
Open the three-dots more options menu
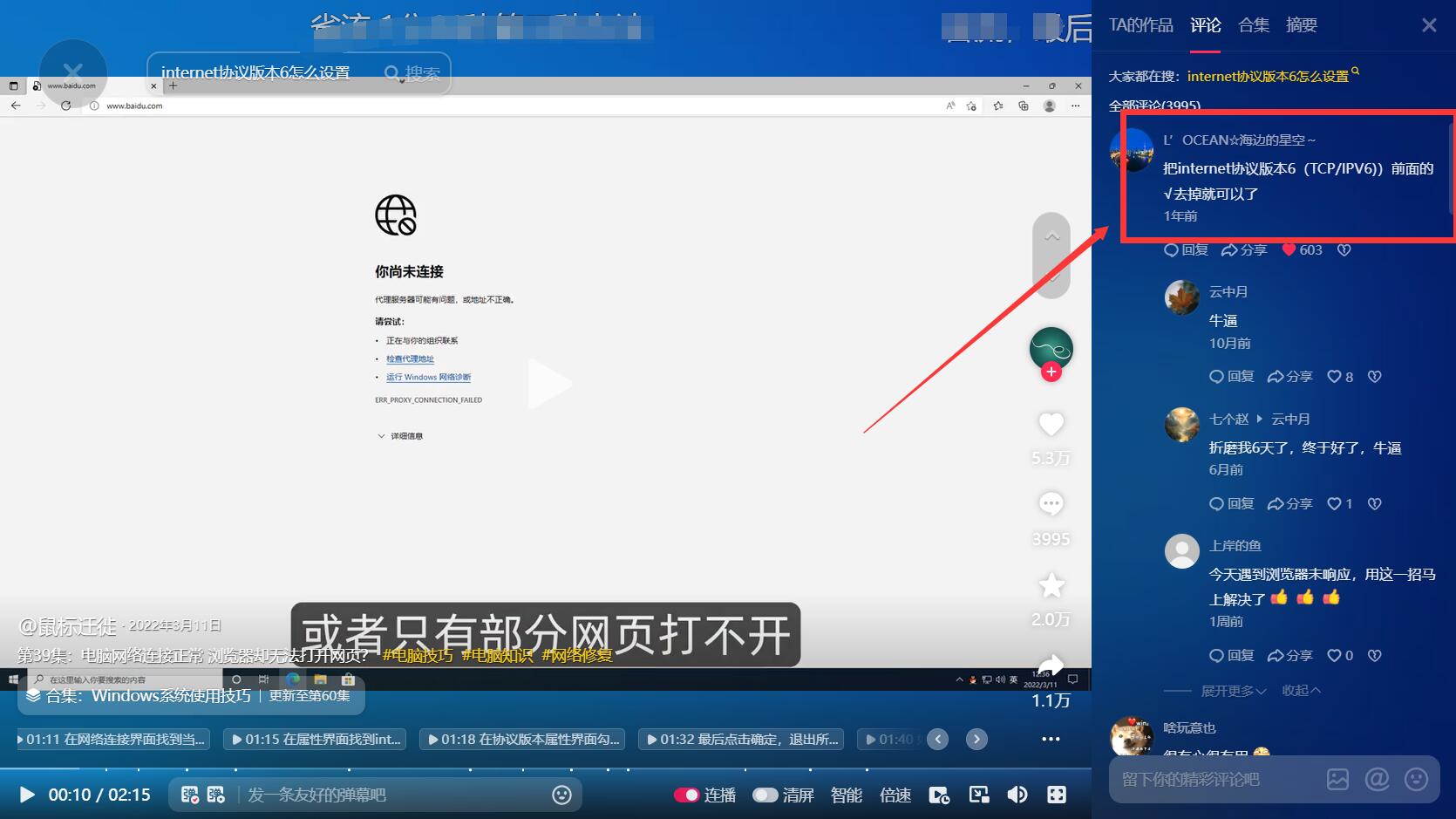pyautogui.click(x=1051, y=739)
